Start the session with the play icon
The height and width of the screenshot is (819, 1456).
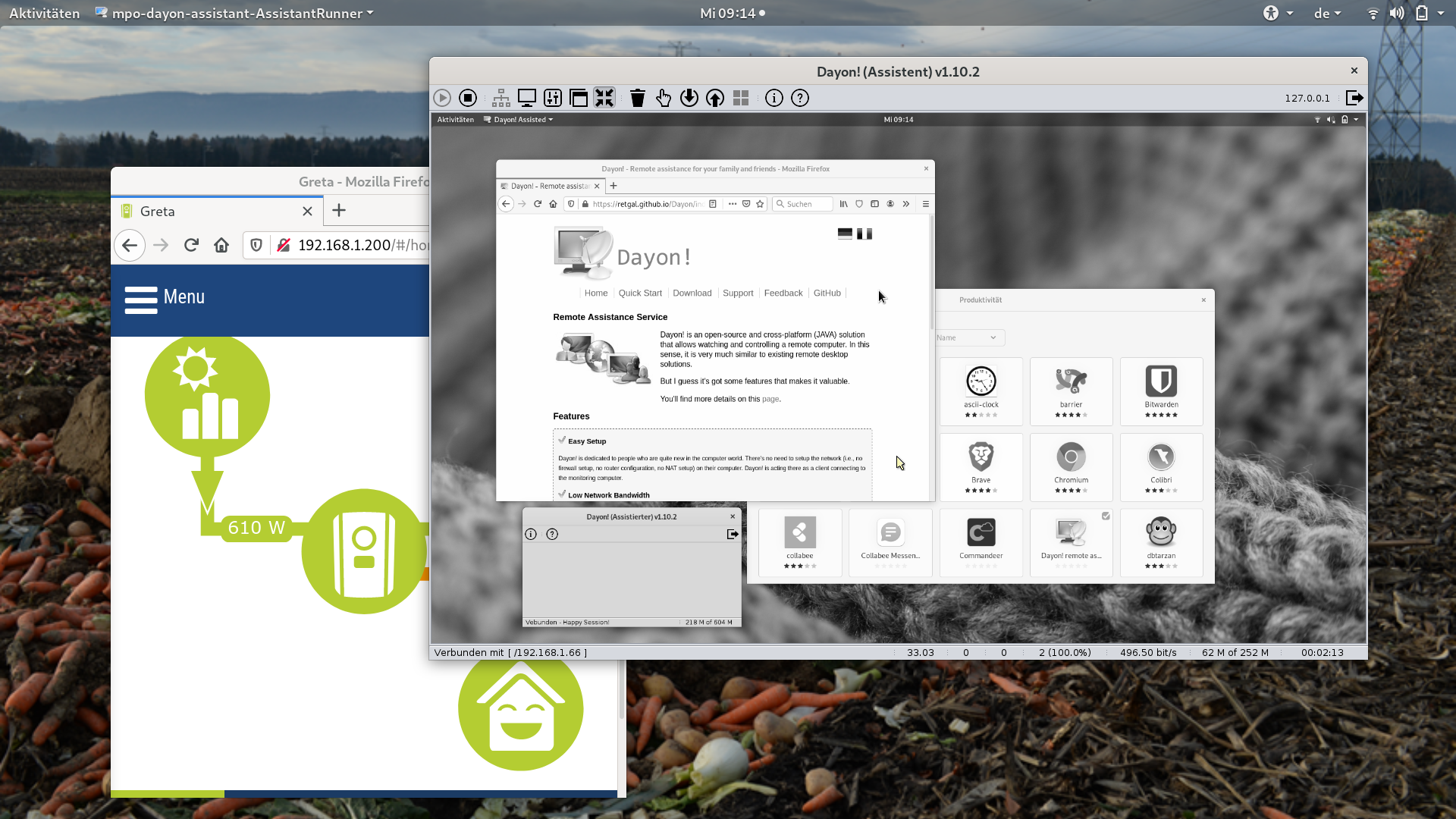point(442,98)
